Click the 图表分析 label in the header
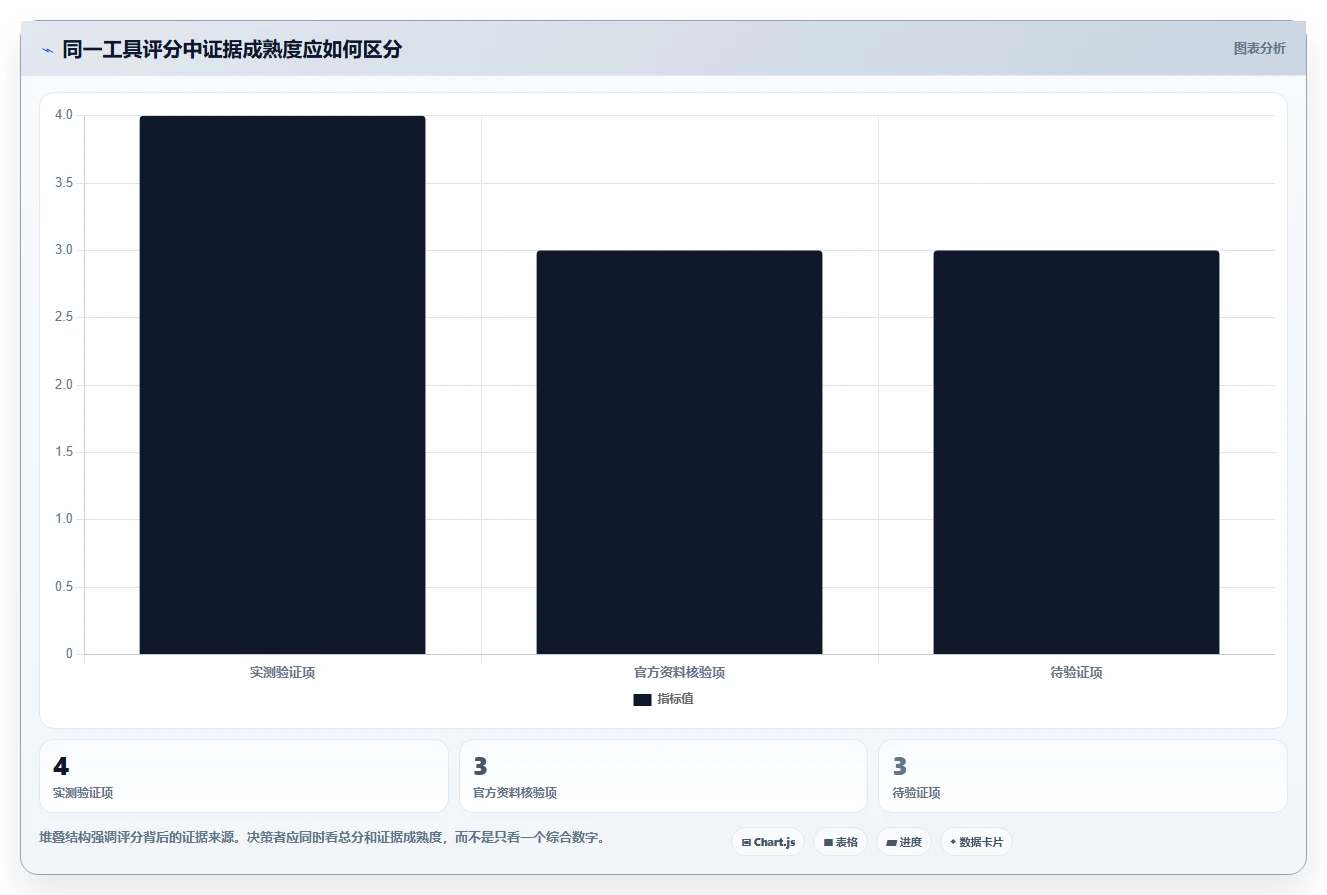The width and height of the screenshot is (1327, 895). (x=1259, y=48)
